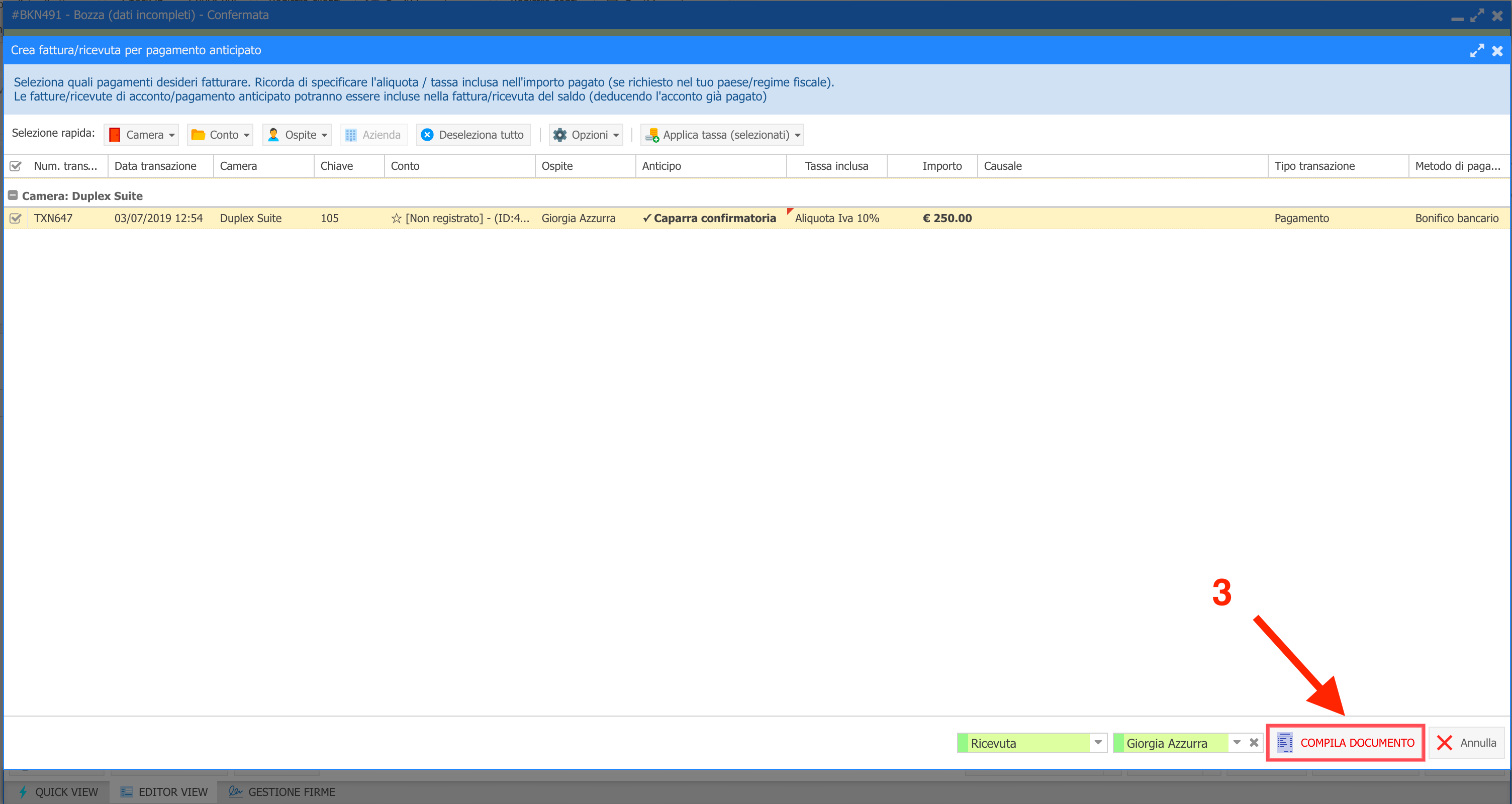Viewport: 1512px width, 804px height.
Task: Toggle checkbox for transaction TXN647
Action: (16, 218)
